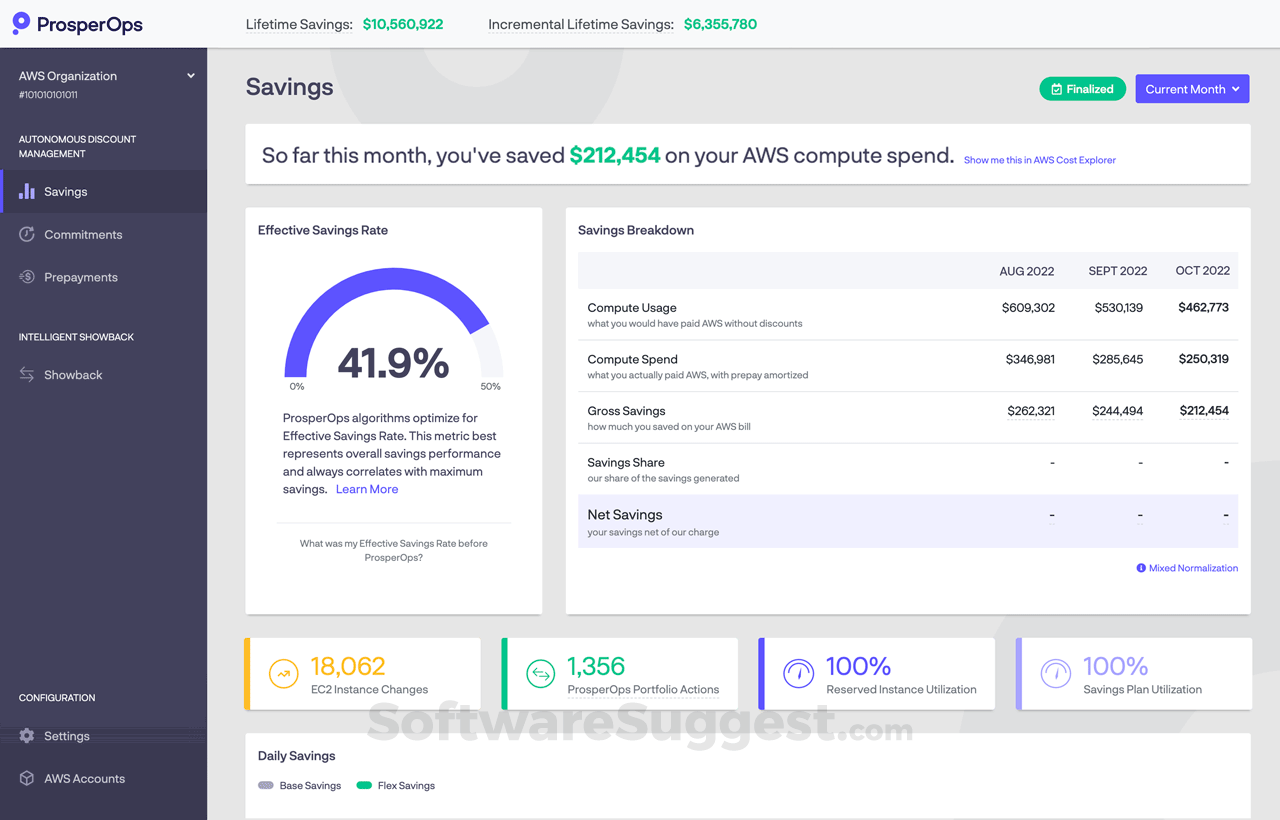
Task: Click the Mixed Normalization info expander
Action: [x=1186, y=567]
